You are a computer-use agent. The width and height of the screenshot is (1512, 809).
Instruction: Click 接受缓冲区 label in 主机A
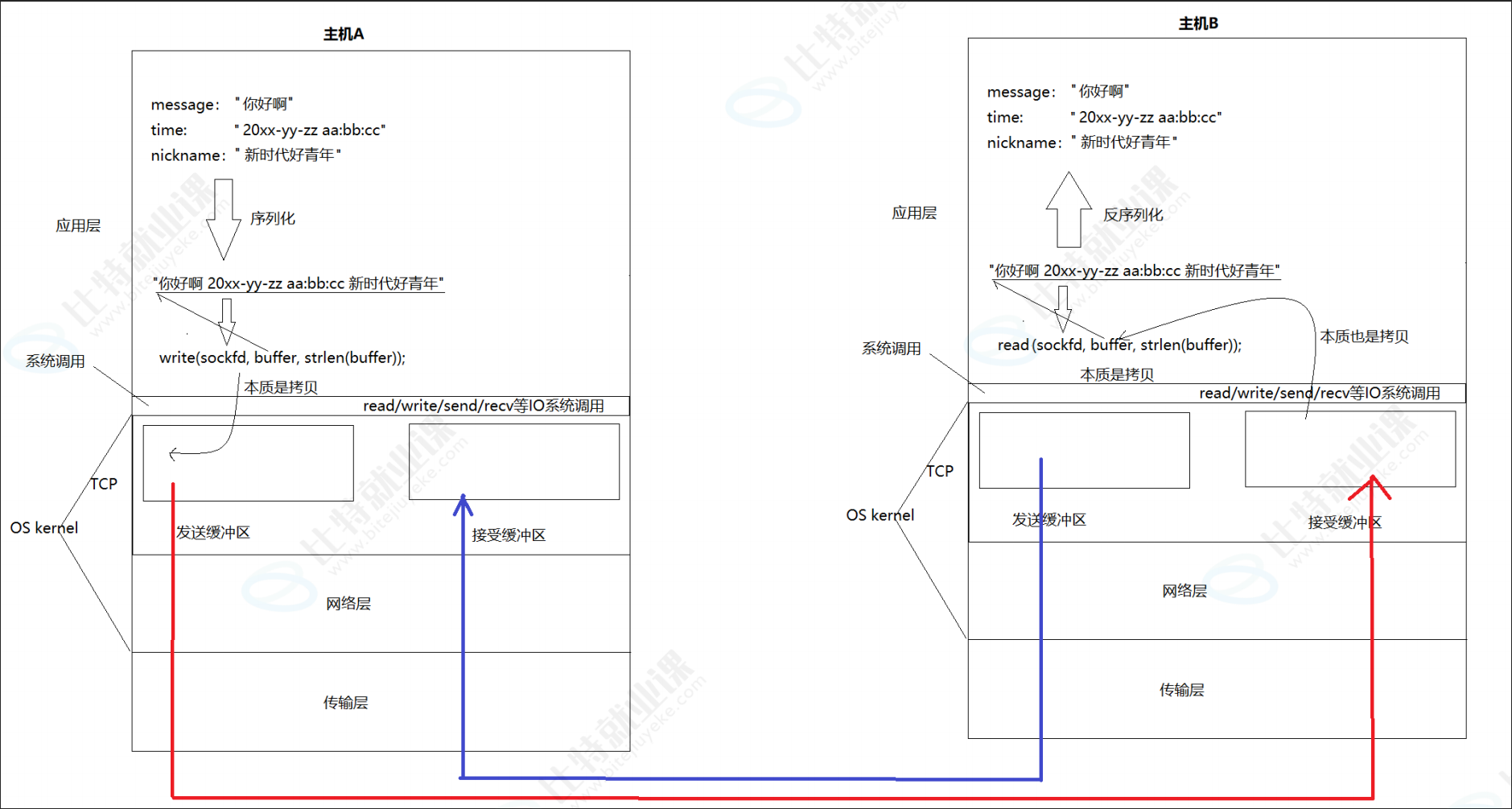(509, 535)
